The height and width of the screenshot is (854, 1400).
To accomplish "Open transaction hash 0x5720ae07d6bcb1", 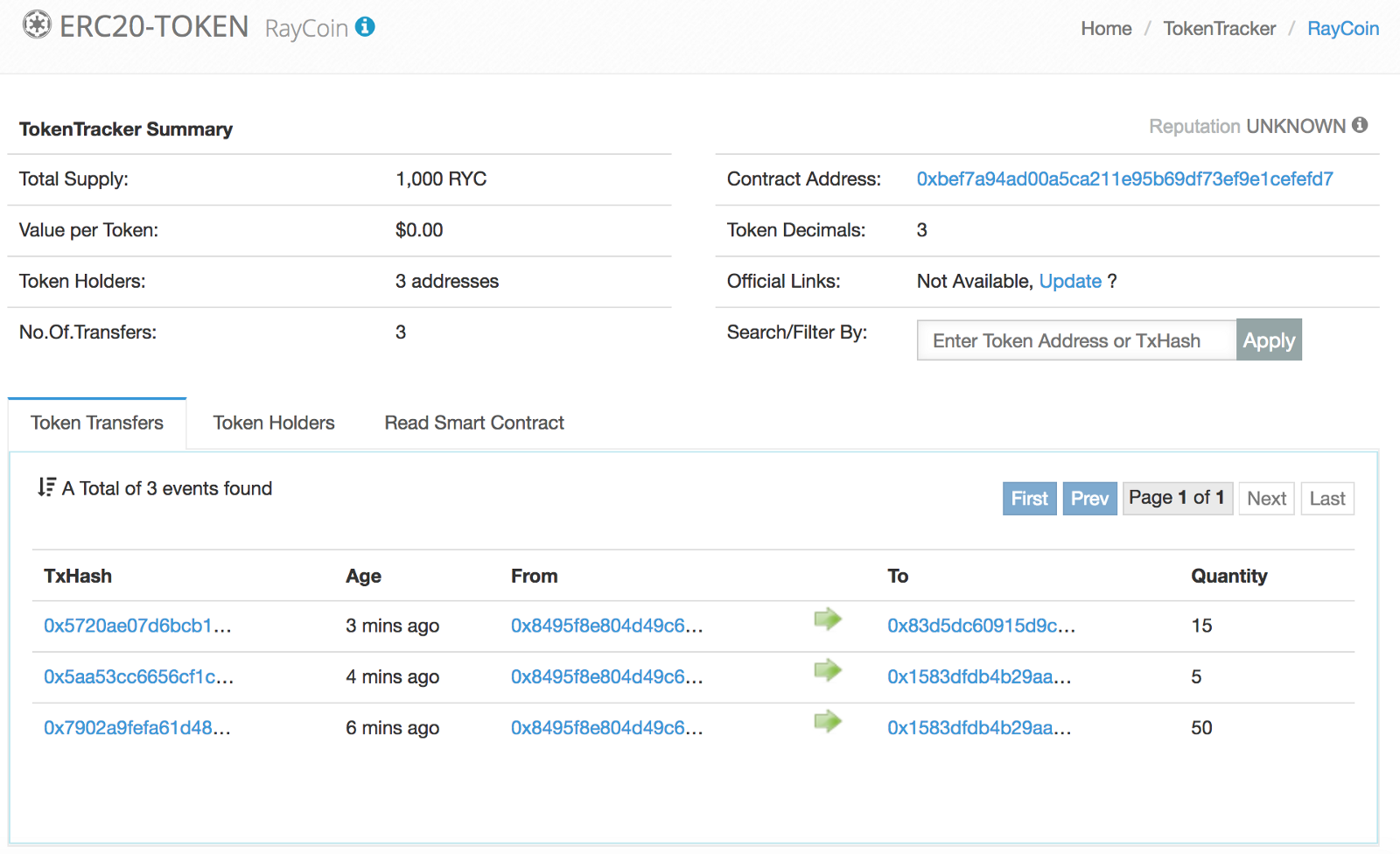I will 137,626.
